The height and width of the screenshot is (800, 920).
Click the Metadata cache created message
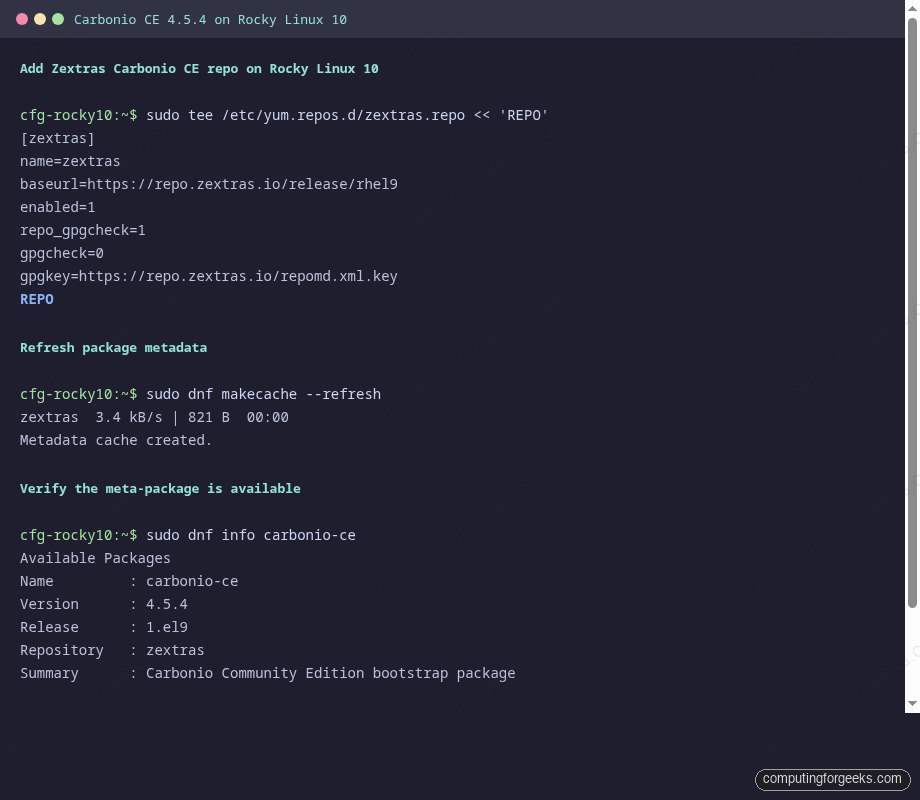(x=115, y=440)
